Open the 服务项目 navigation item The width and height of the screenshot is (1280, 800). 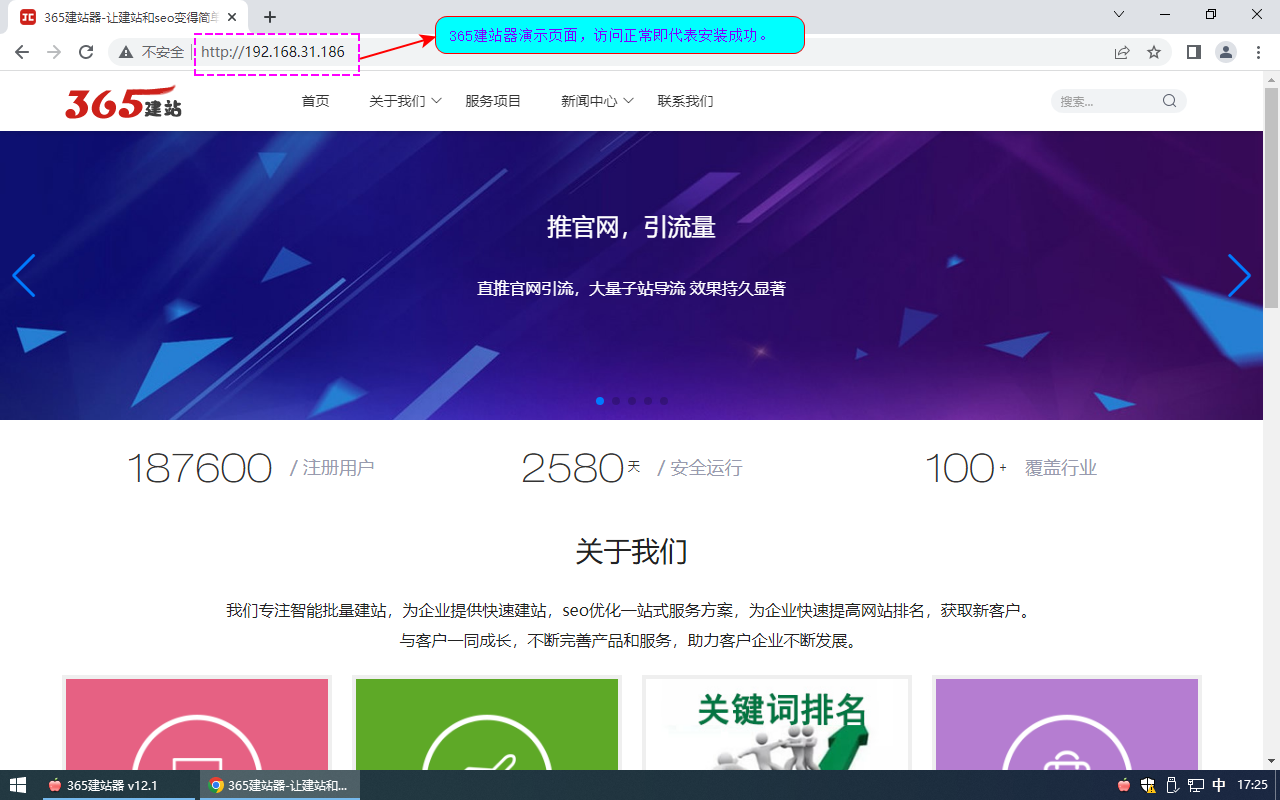pos(493,101)
